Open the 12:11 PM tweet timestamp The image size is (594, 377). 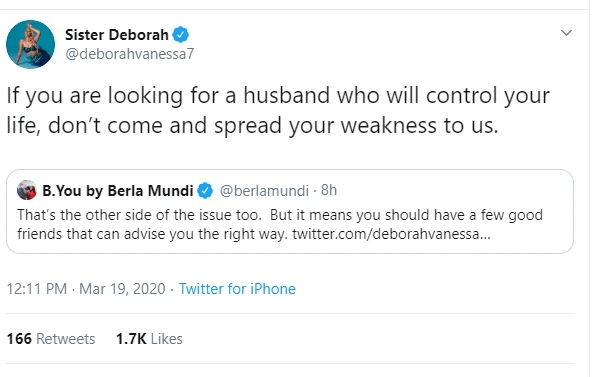(x=37, y=289)
